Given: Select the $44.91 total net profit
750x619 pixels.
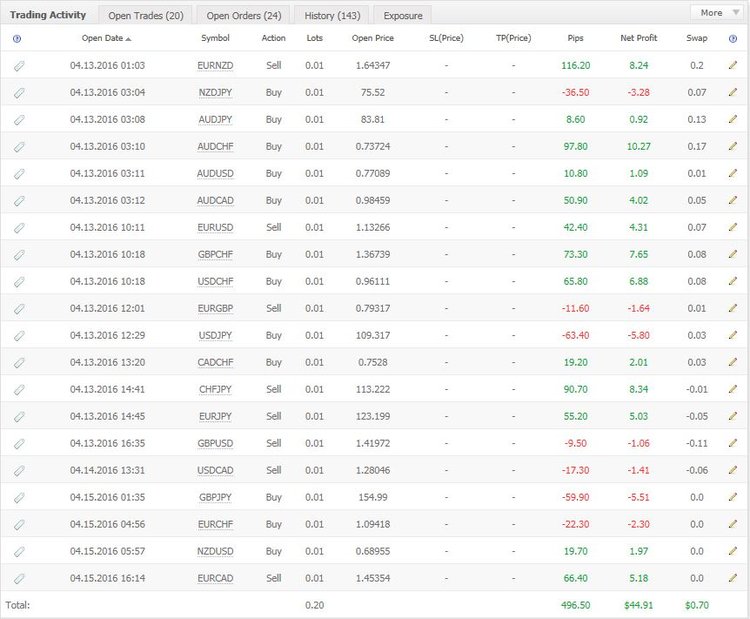Looking at the screenshot, I should (639, 605).
